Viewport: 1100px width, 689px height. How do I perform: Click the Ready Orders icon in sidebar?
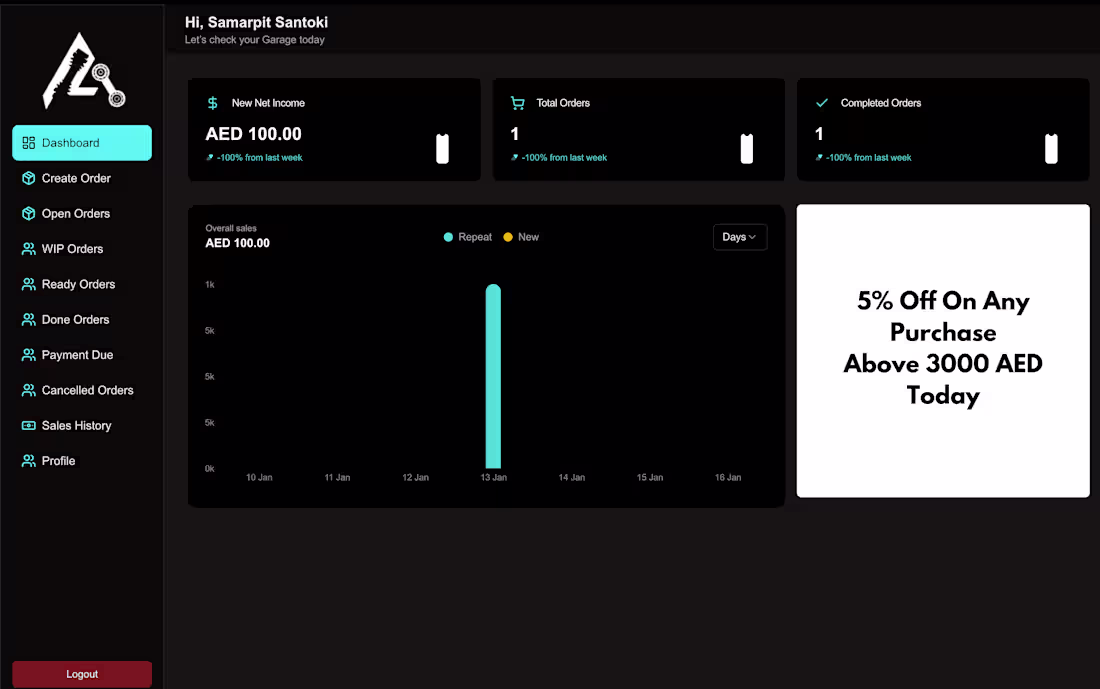[x=27, y=284]
